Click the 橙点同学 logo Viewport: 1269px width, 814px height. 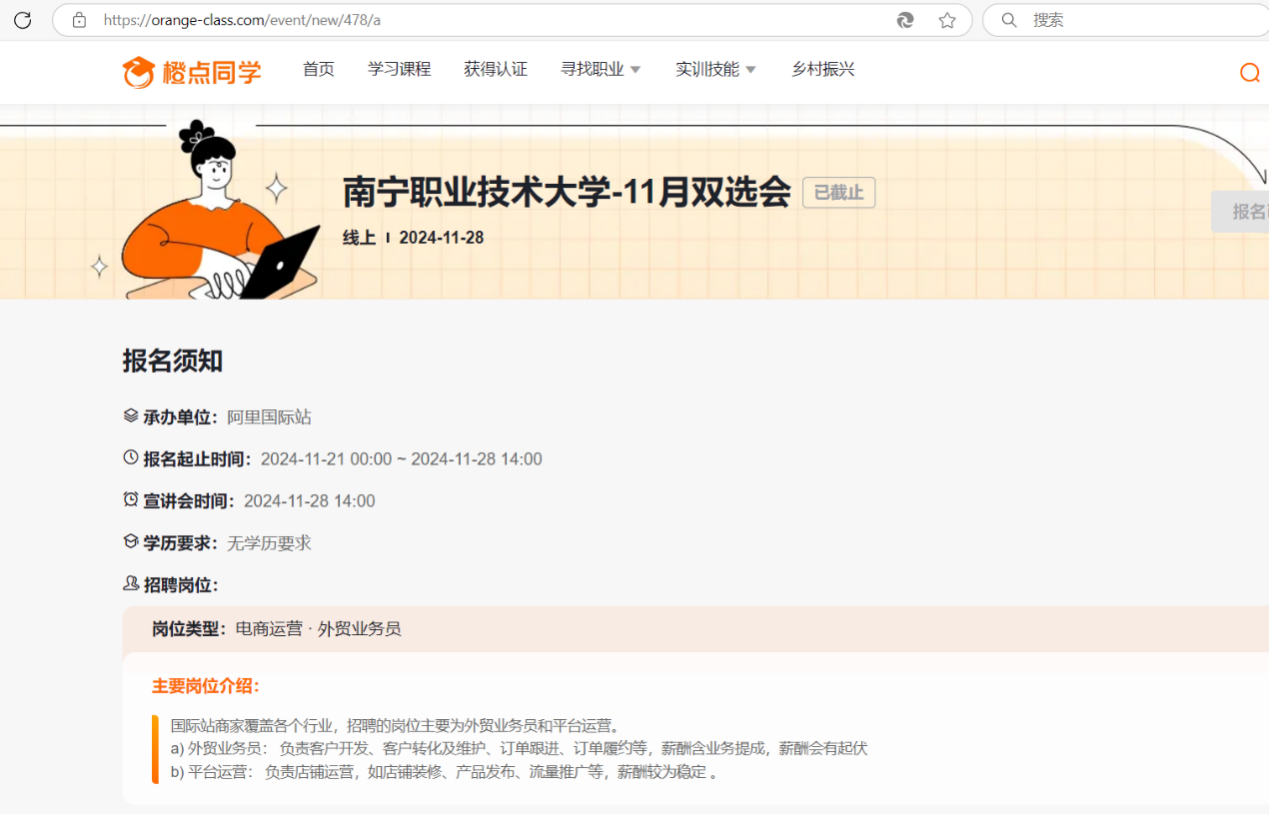192,71
